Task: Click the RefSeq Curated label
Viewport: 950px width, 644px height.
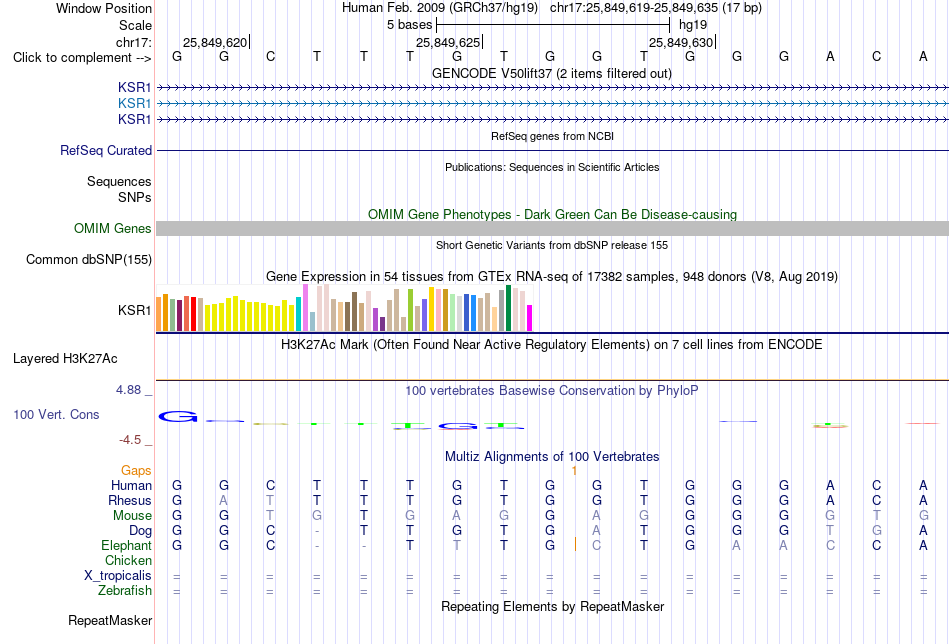Action: point(106,150)
